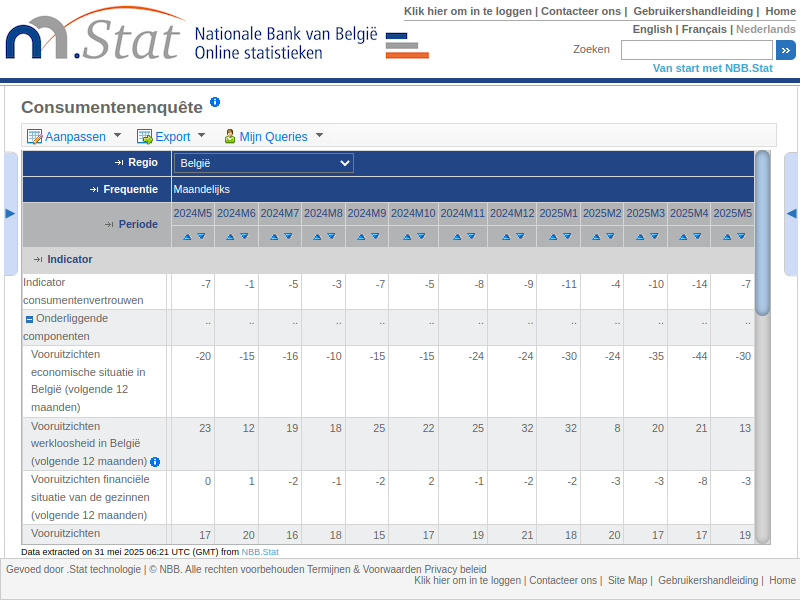This screenshot has width=800, height=600.
Task: Click the Export toolbar icon
Action: click(144, 137)
